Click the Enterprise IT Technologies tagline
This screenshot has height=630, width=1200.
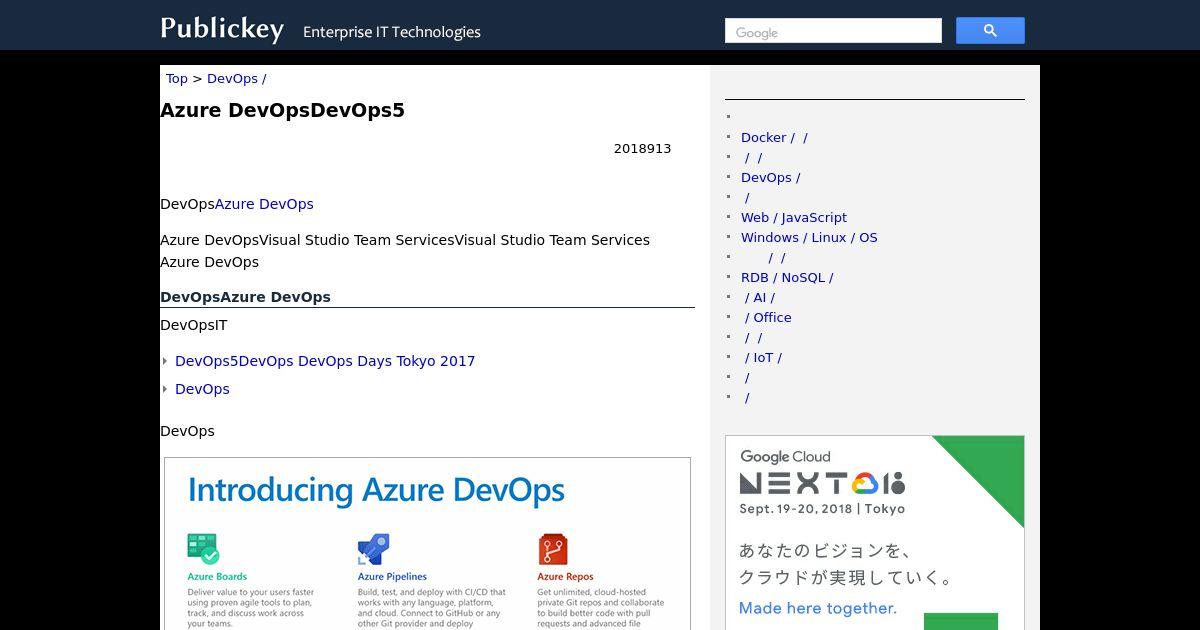coord(392,32)
